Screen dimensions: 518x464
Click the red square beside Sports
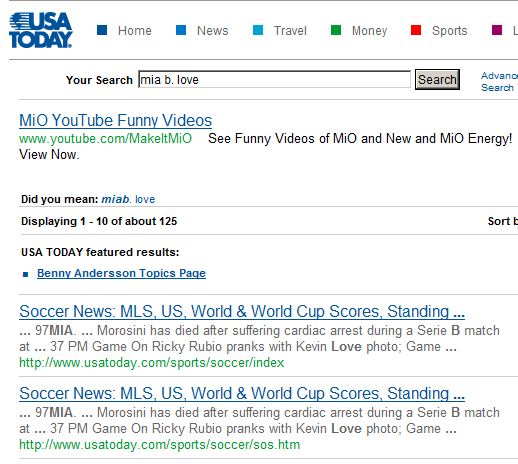point(416,30)
